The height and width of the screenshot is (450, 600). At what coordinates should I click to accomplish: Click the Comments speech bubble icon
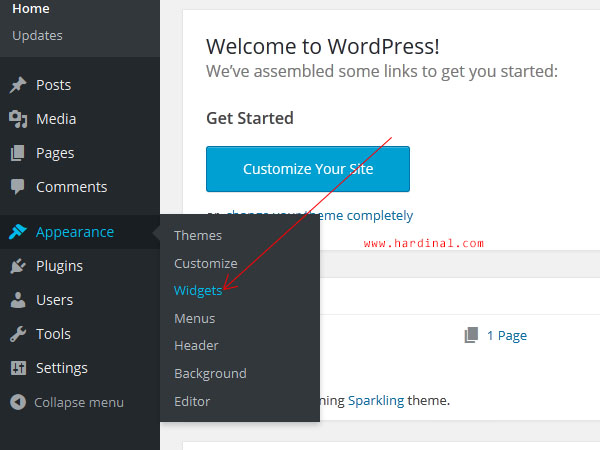(18, 187)
